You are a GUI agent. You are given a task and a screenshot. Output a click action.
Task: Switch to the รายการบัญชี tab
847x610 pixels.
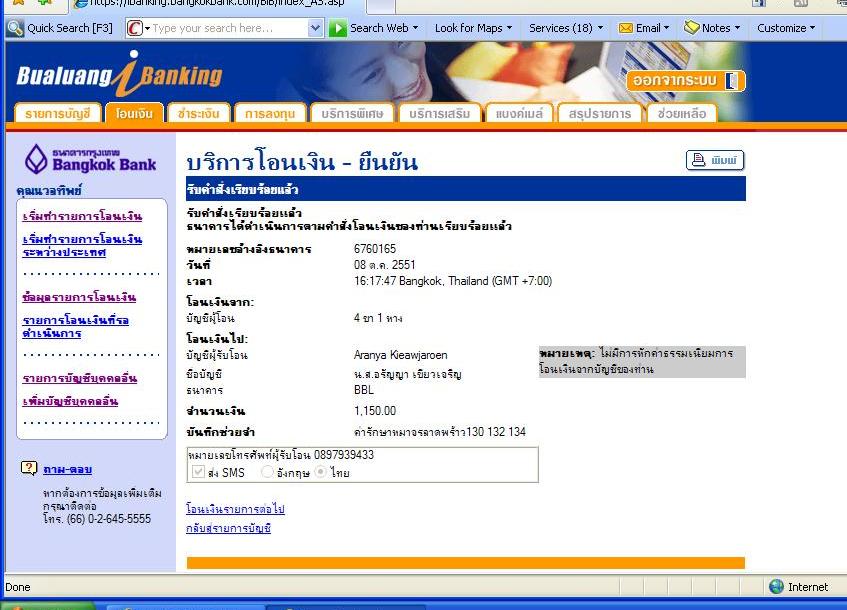[x=58, y=113]
